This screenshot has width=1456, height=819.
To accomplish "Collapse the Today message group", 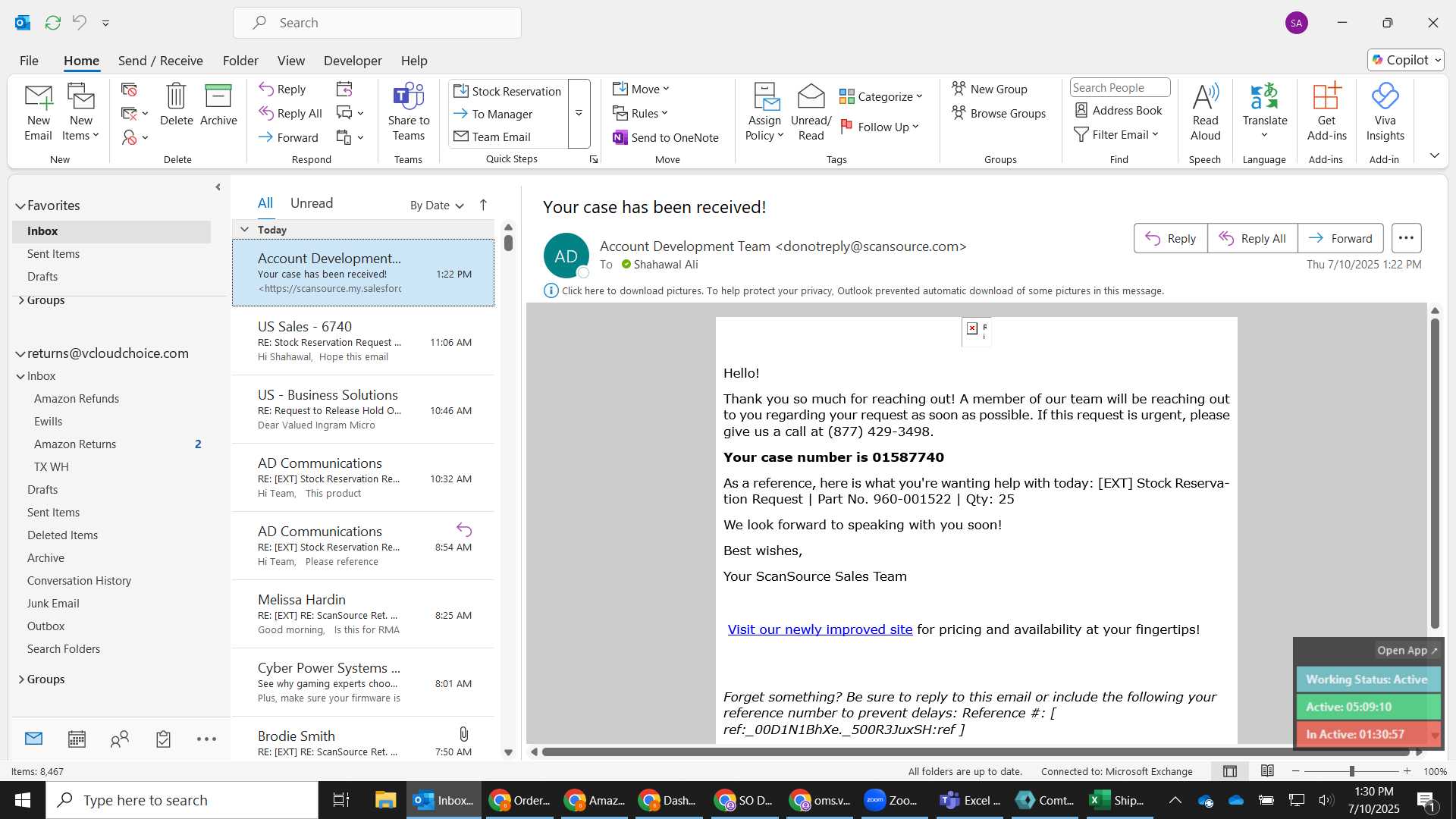I will tap(244, 230).
